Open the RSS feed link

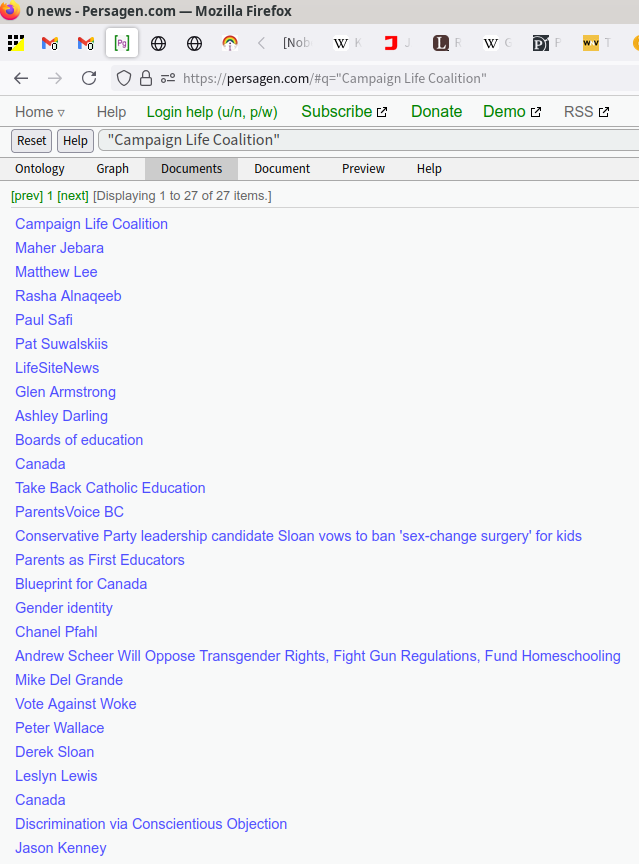pos(586,112)
